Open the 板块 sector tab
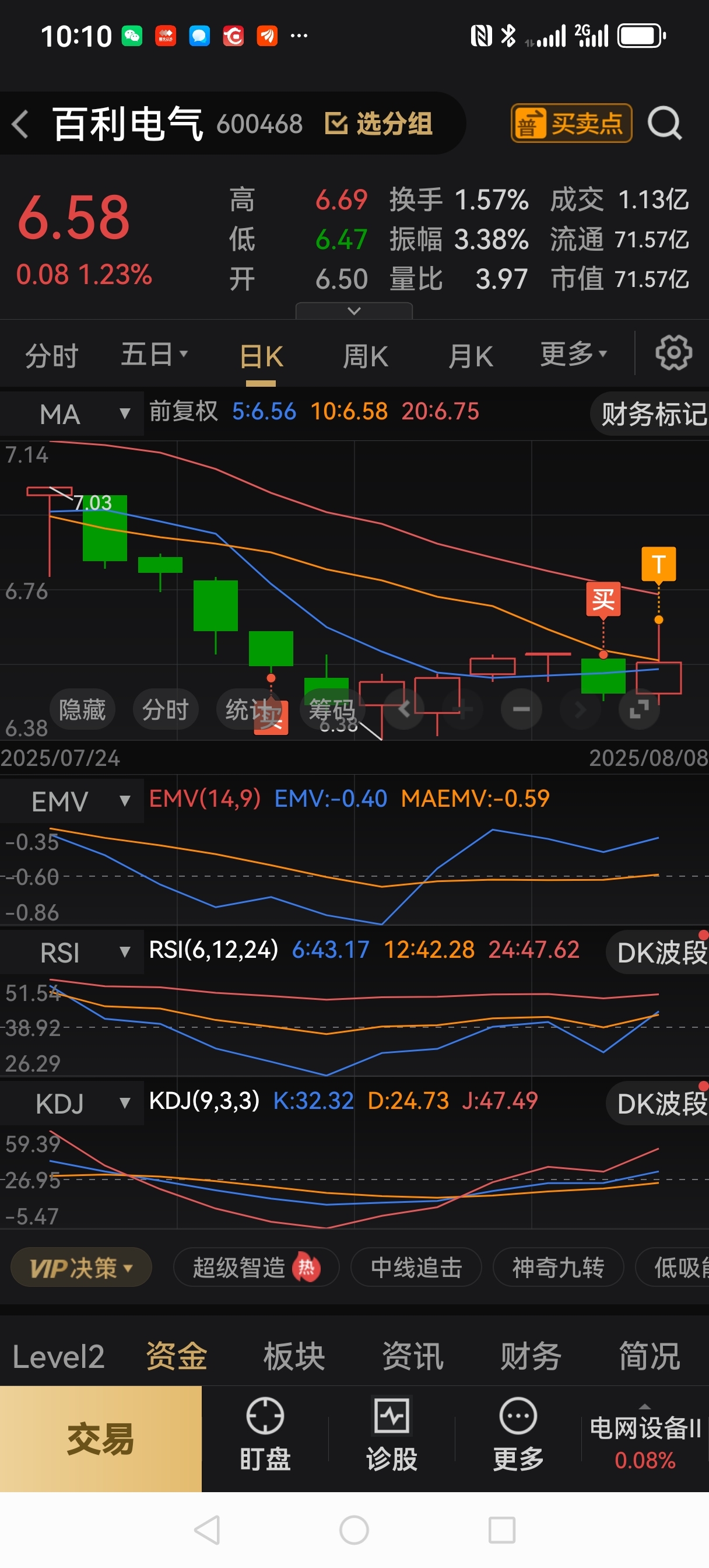Viewport: 709px width, 1568px height. 294,1356
